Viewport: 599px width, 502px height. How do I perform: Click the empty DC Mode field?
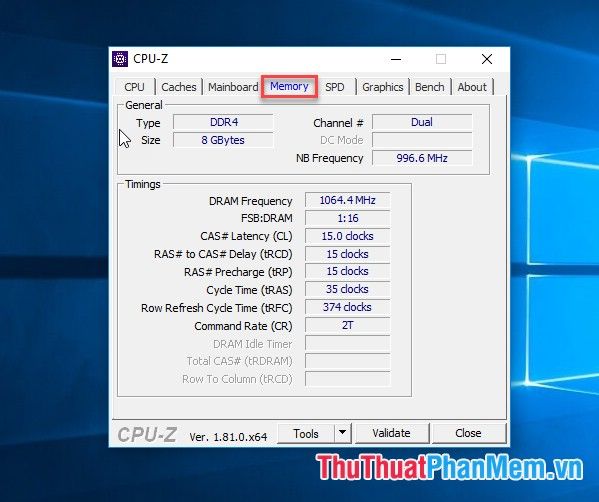422,140
